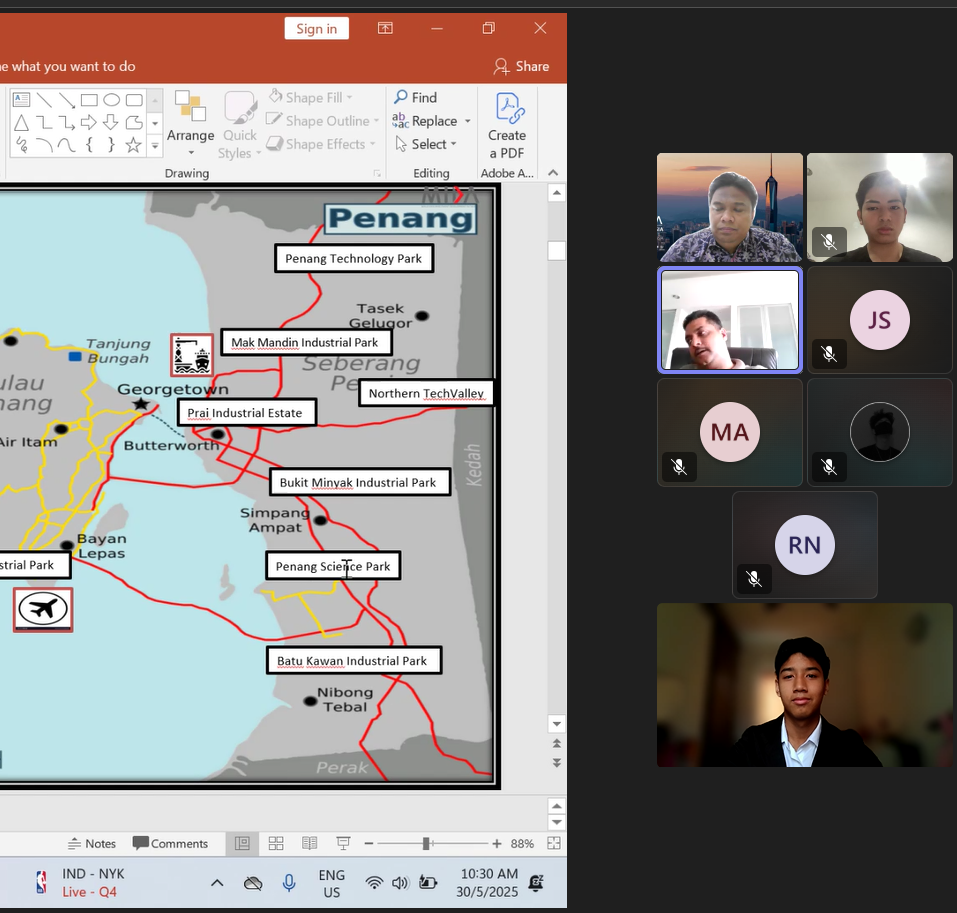Select the Elbow Arrow Connector shape
Viewport: 957px width, 913px height.
coord(67,123)
